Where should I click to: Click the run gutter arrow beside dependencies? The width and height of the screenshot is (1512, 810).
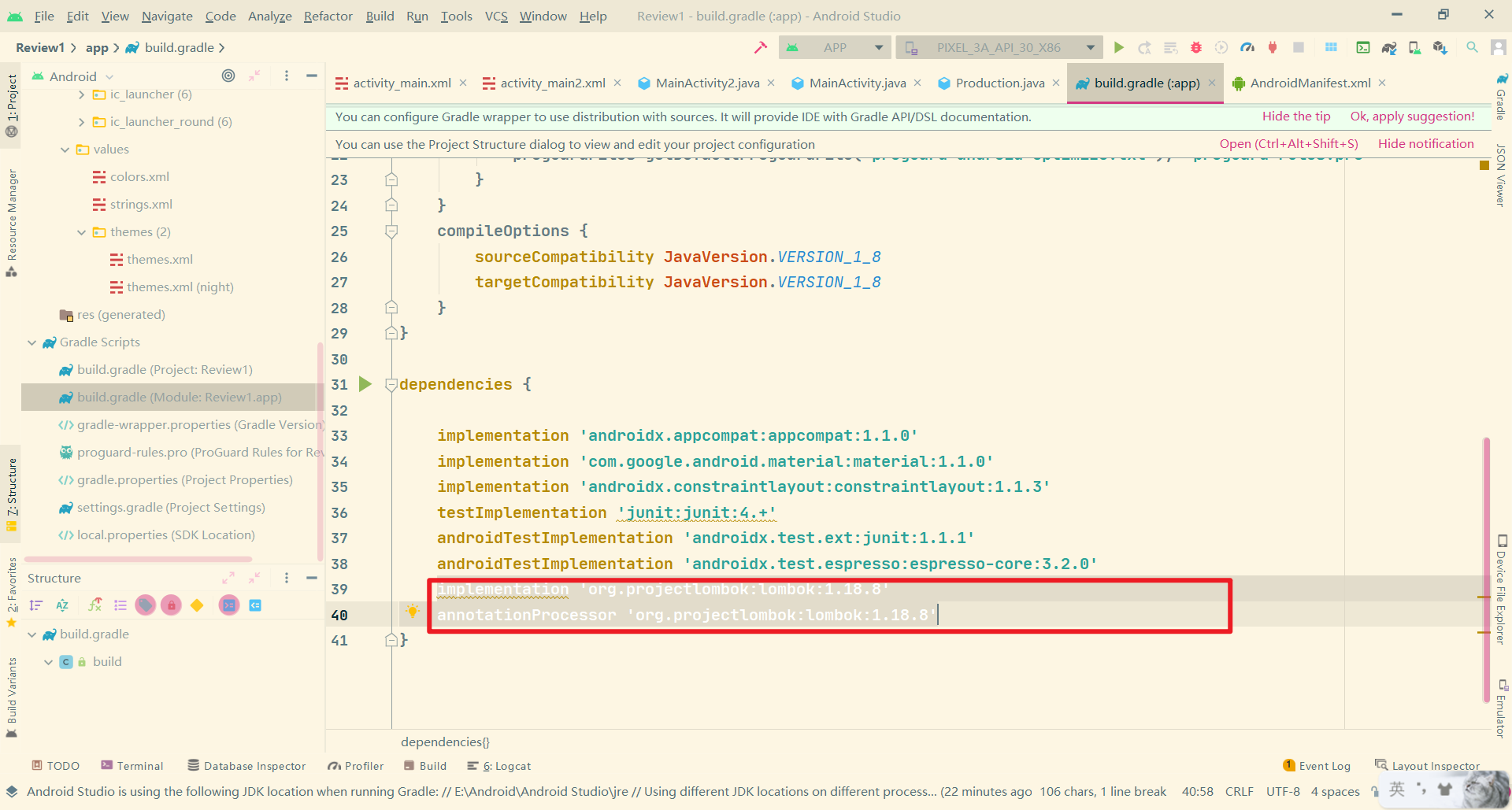point(365,384)
